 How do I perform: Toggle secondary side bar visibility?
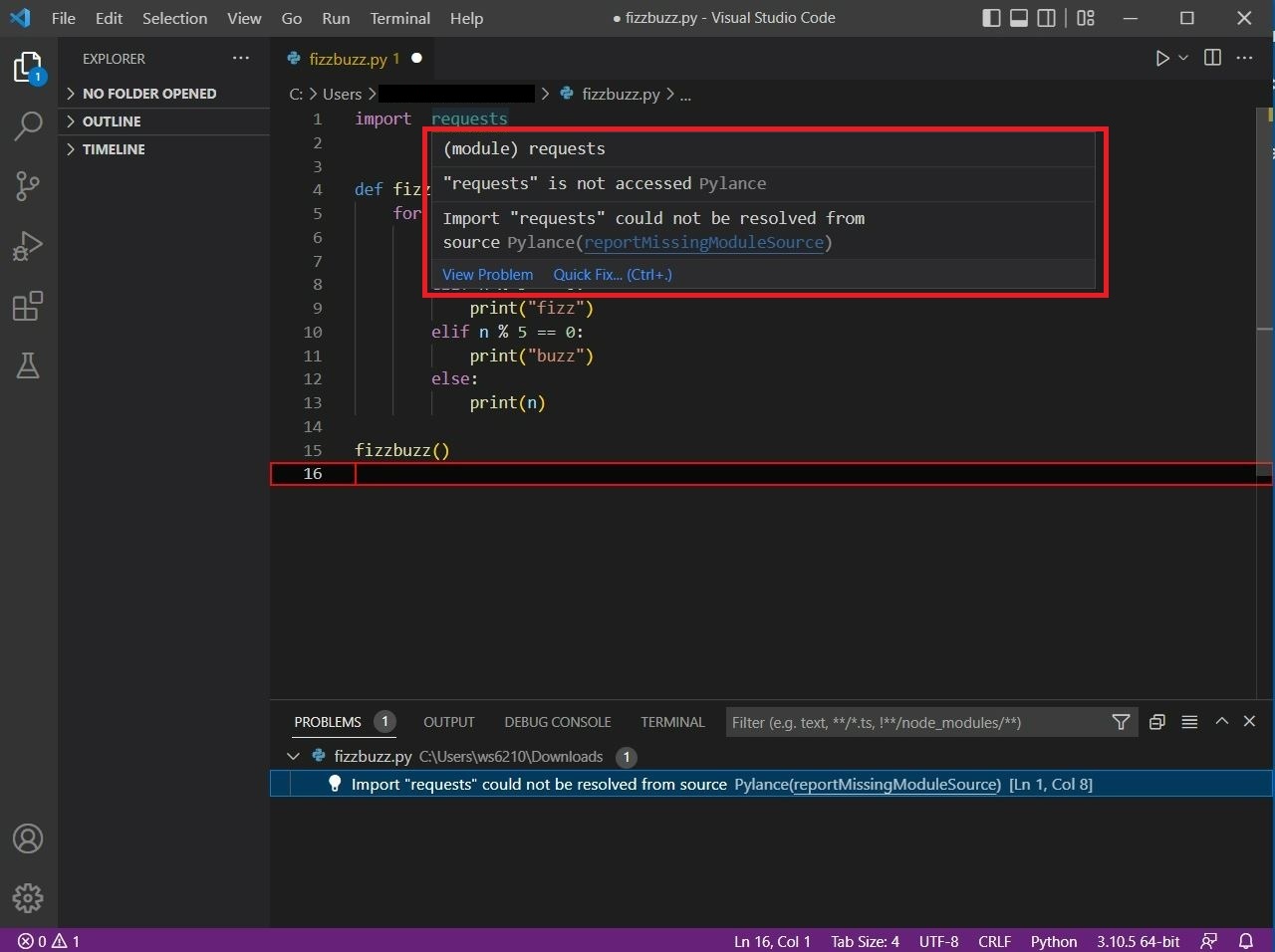[1047, 18]
